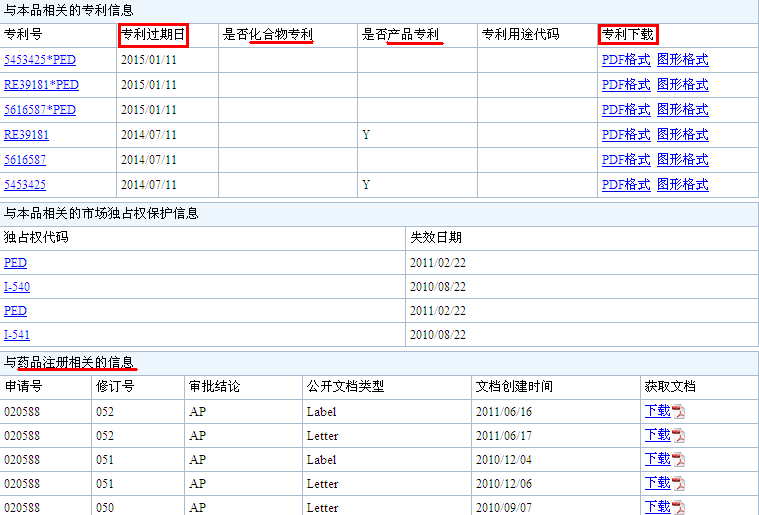The width and height of the screenshot is (759, 515).
Task: Click expiry date 2010/08/22 for I-541
Action: pos(438,335)
